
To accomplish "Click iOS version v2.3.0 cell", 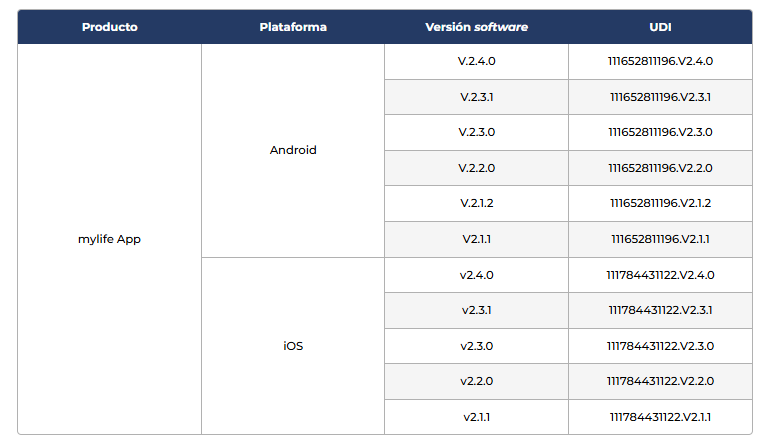I will click(476, 346).
